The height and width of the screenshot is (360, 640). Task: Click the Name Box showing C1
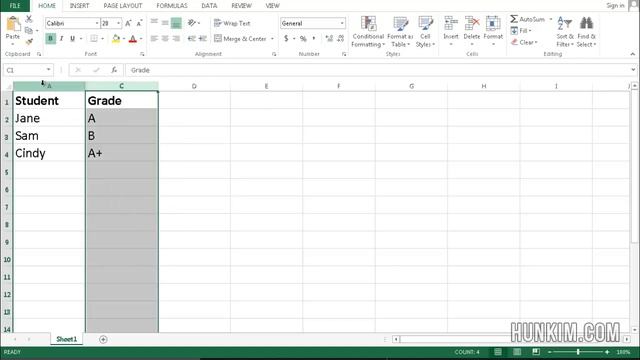[x=28, y=70]
